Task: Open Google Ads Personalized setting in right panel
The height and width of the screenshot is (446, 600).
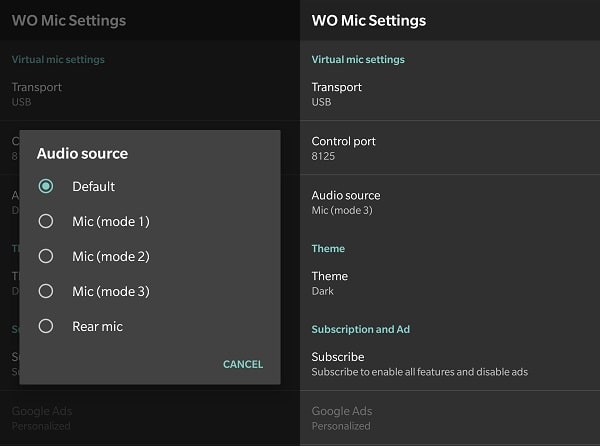Action: [x=450, y=418]
